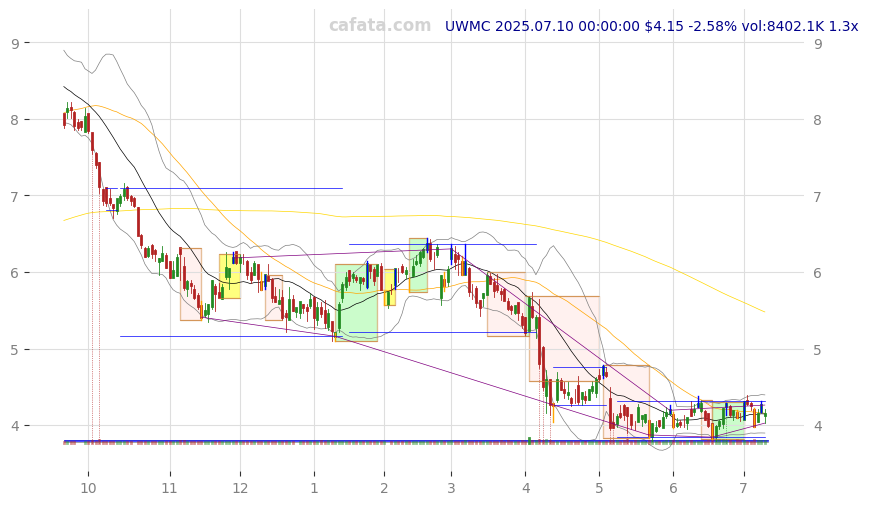869x505 pixels.
Task: Click the UWMC price info header text
Action: (651, 26)
